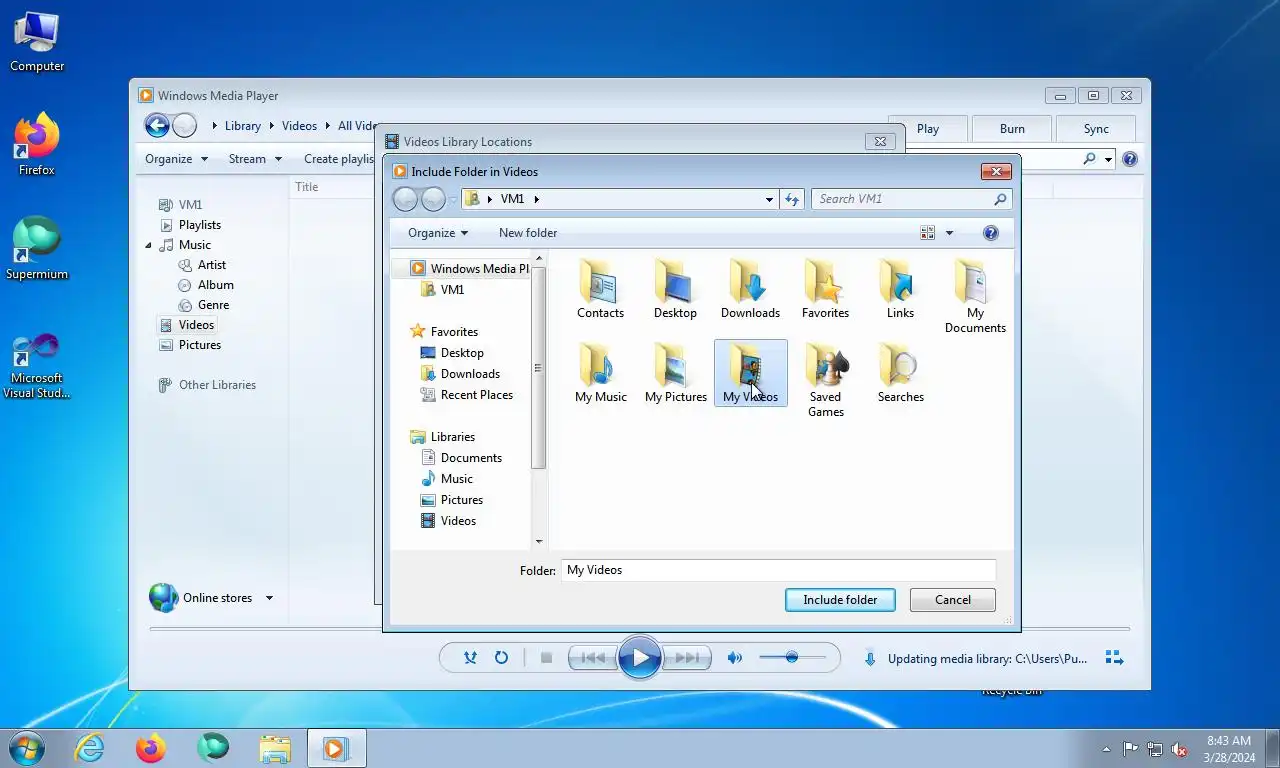Mute the volume speaker icon
Image resolution: width=1280 pixels, height=768 pixels.
735,658
